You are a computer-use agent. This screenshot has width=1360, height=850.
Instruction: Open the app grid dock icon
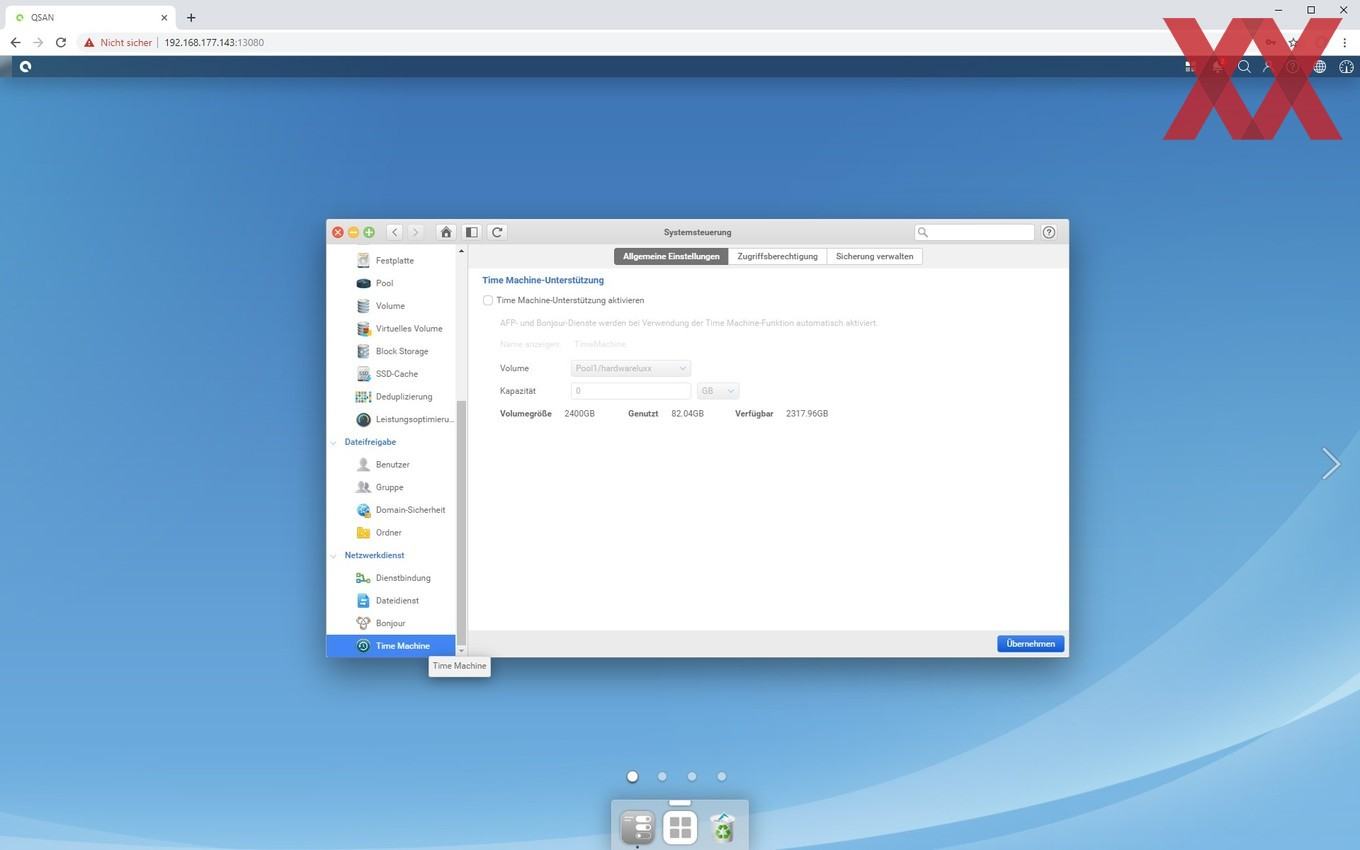(x=680, y=828)
